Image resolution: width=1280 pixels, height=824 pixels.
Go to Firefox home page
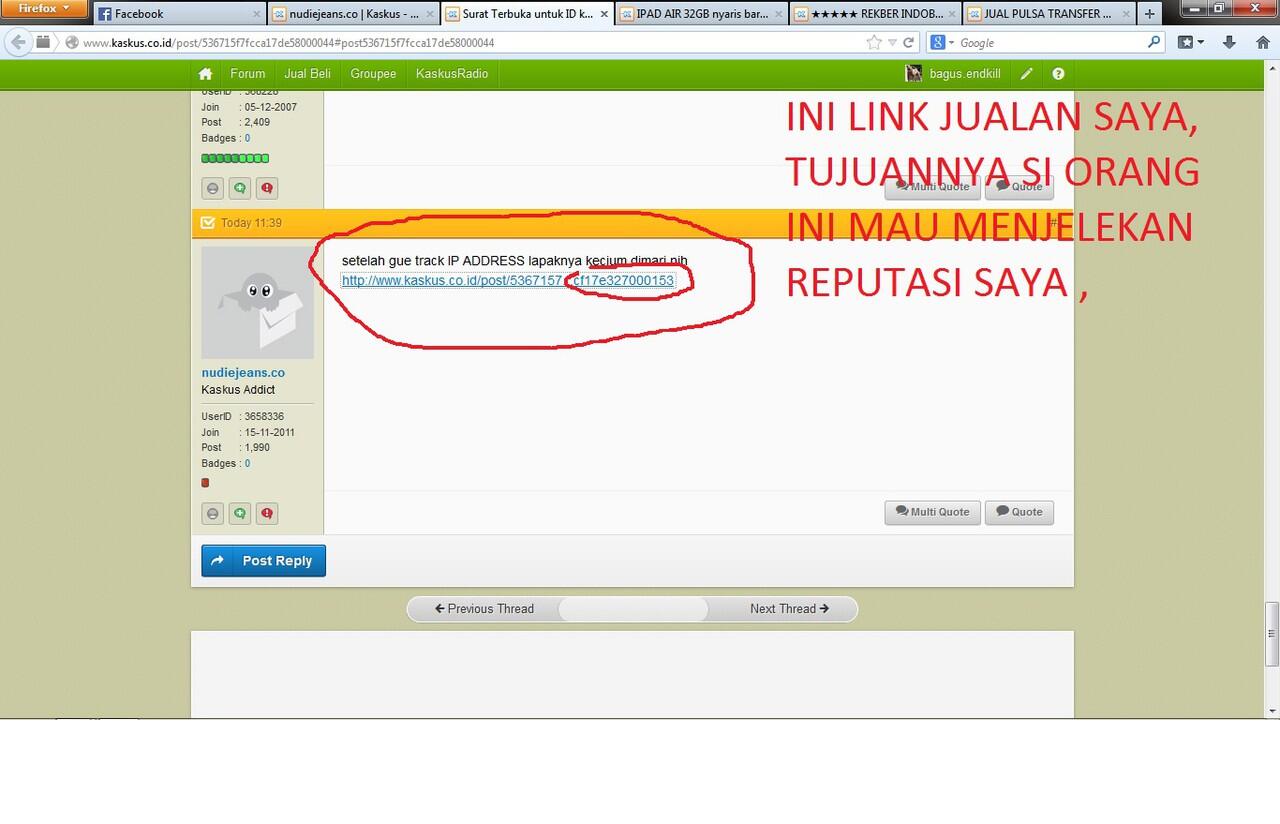pyautogui.click(x=1262, y=43)
